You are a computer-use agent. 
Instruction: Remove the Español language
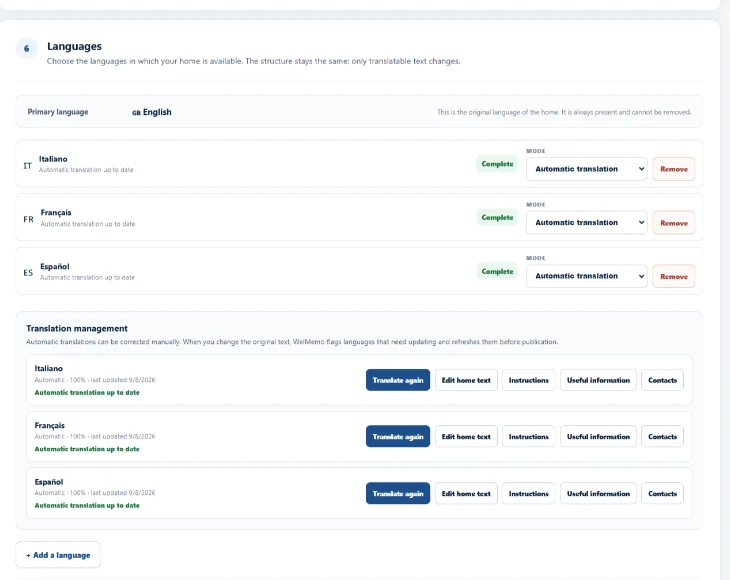tap(674, 277)
